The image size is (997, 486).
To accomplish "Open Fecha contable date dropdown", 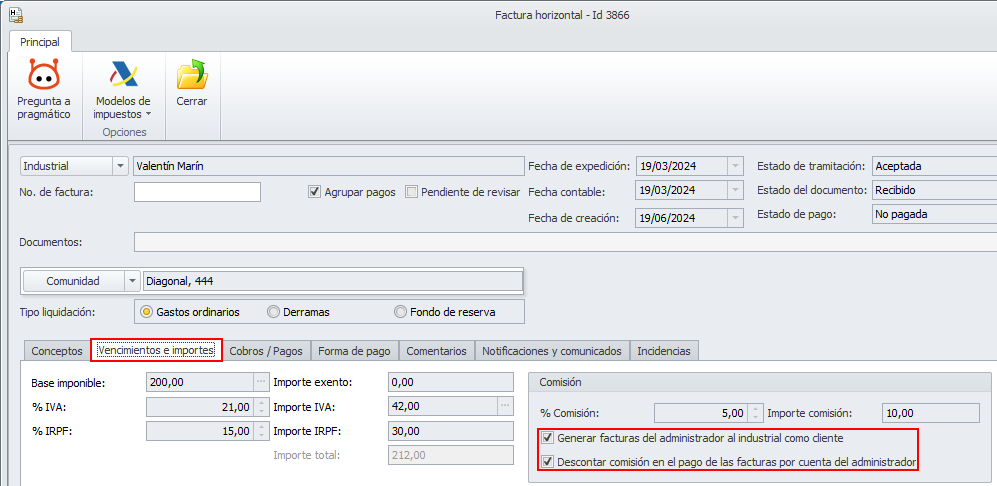I will (x=736, y=191).
